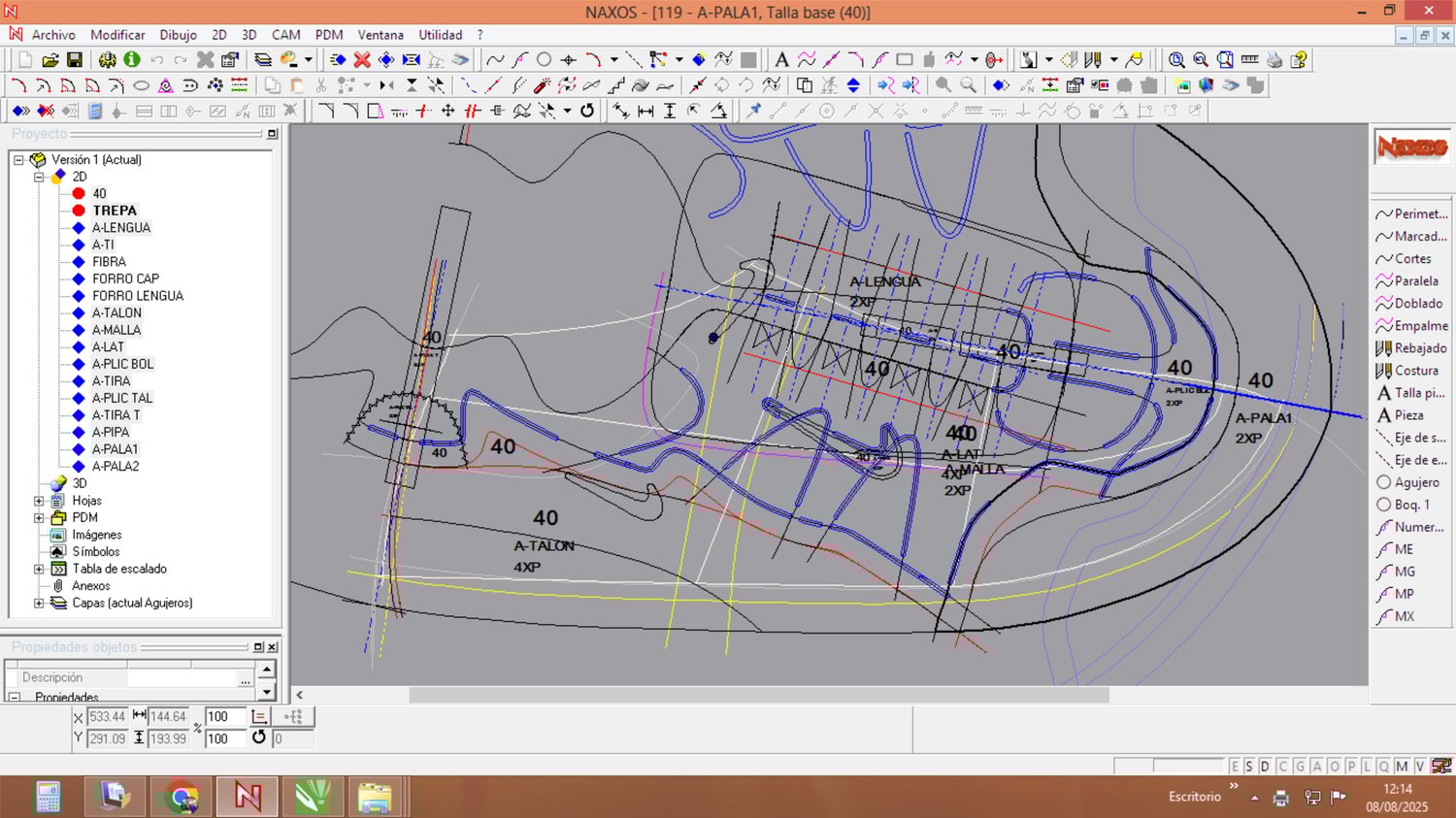Click the green information icon

coord(132,60)
